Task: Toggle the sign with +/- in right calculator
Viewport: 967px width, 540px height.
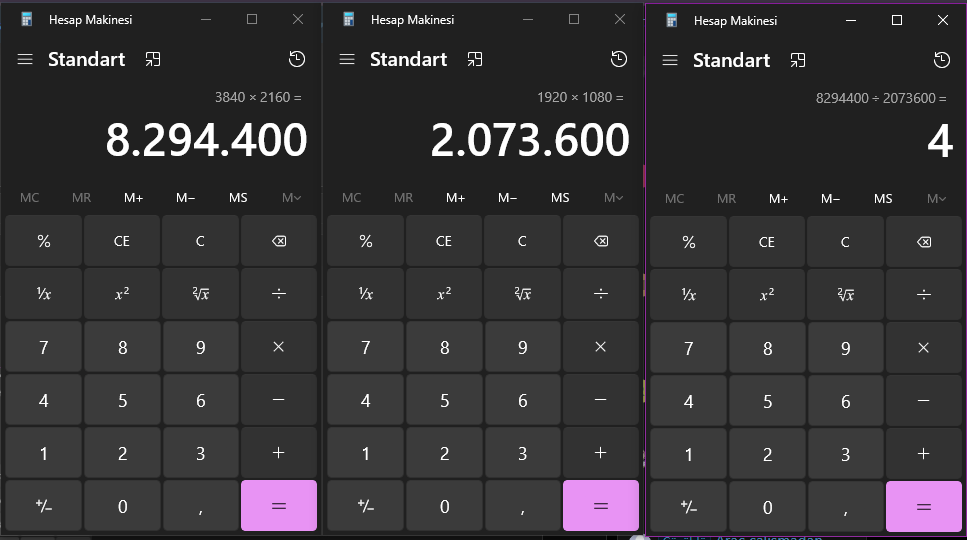Action: tap(688, 507)
